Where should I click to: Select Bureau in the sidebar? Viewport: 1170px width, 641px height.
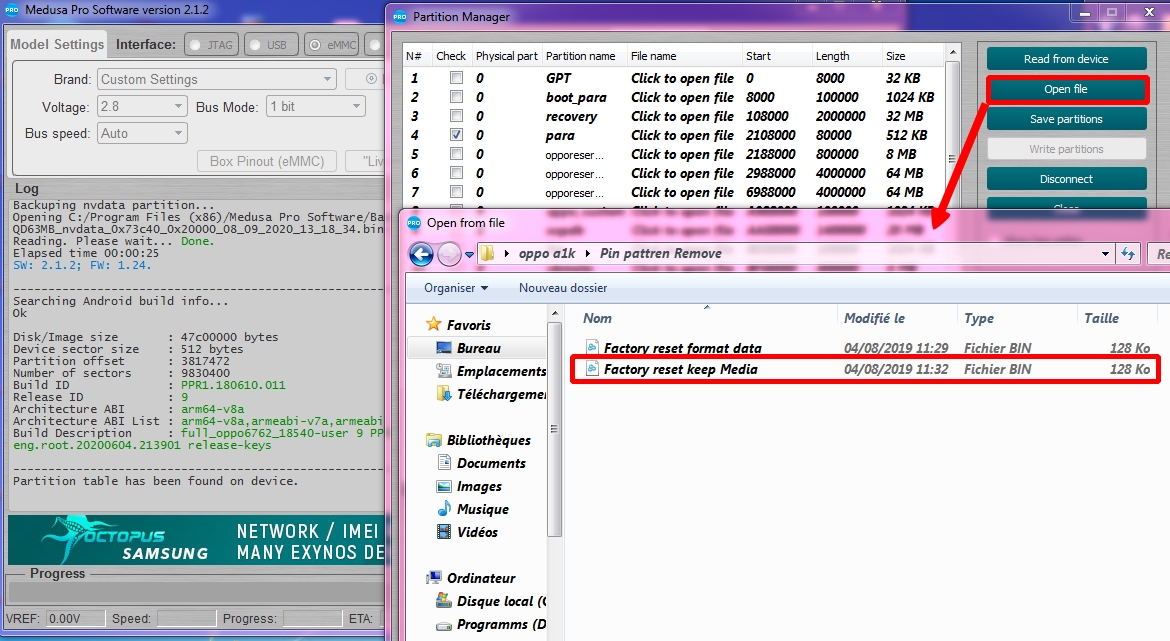478,348
